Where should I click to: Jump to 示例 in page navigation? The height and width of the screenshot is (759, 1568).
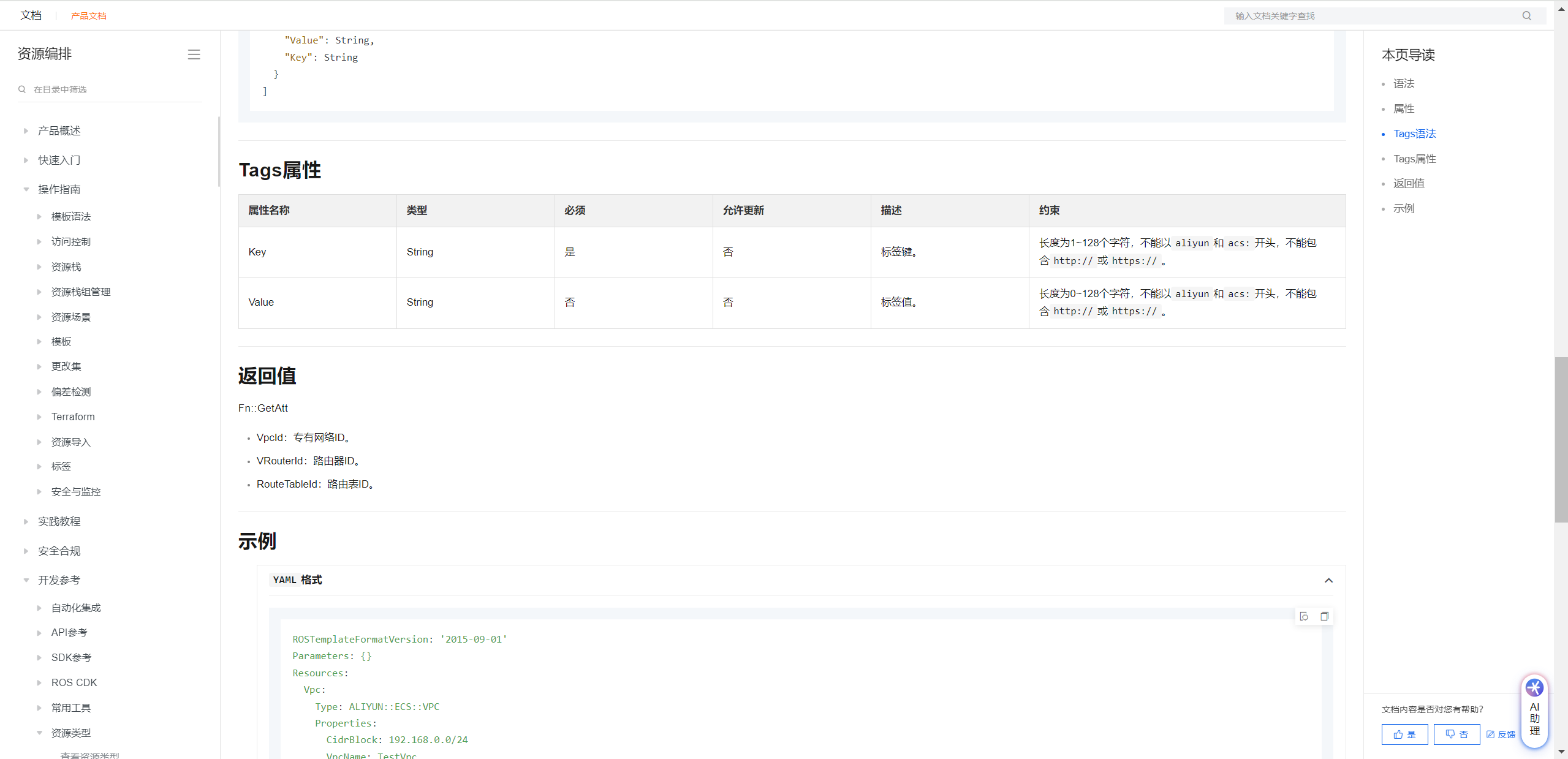click(1403, 208)
